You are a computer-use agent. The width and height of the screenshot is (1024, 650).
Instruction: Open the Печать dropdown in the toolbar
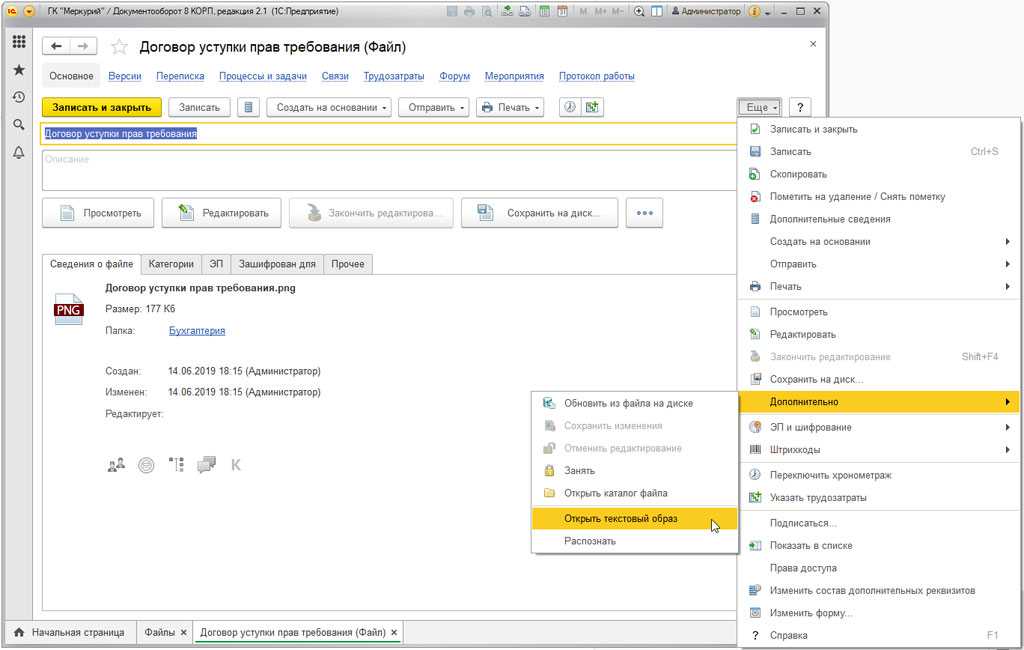pyautogui.click(x=510, y=108)
